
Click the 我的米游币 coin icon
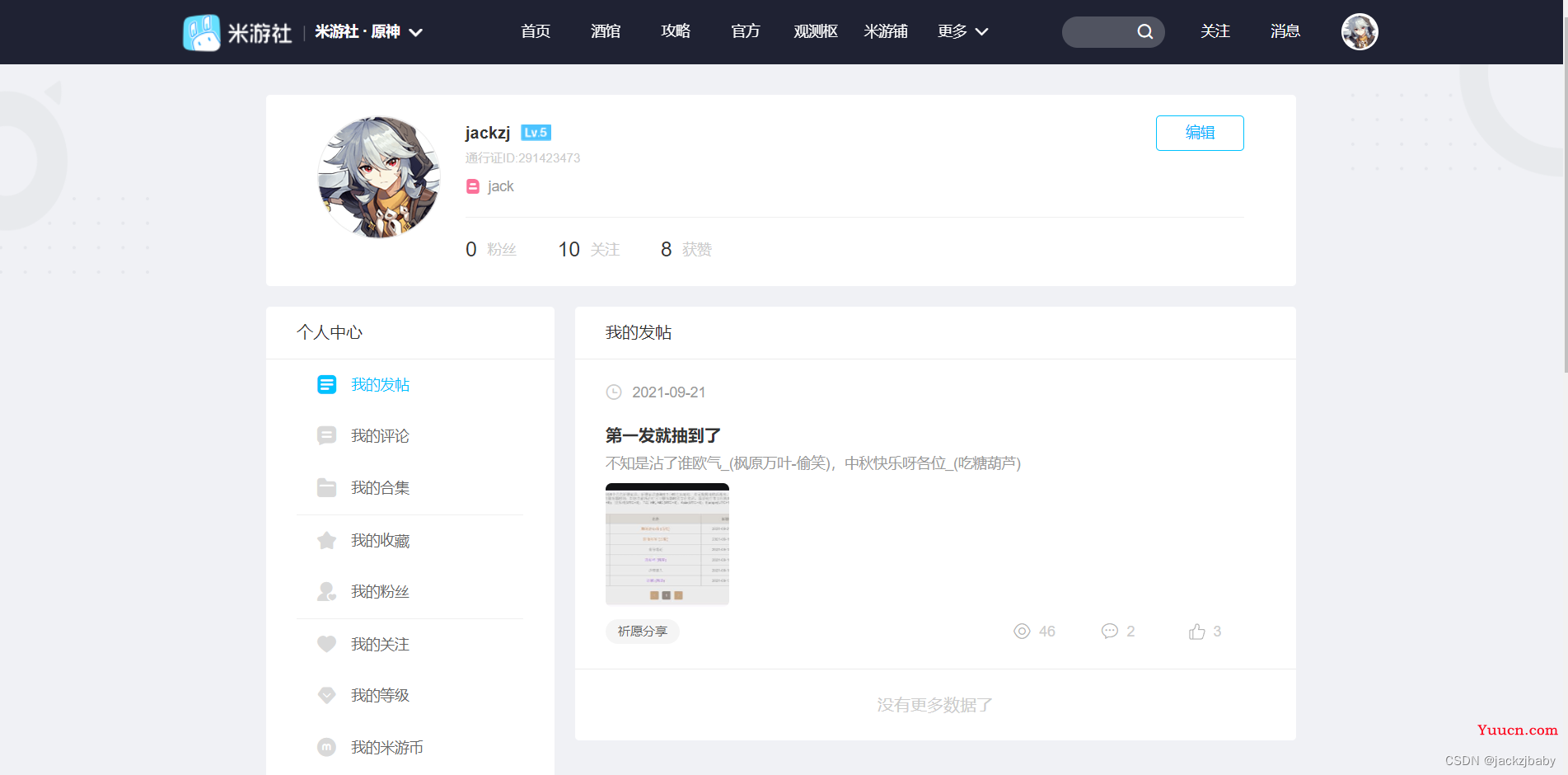tap(327, 747)
